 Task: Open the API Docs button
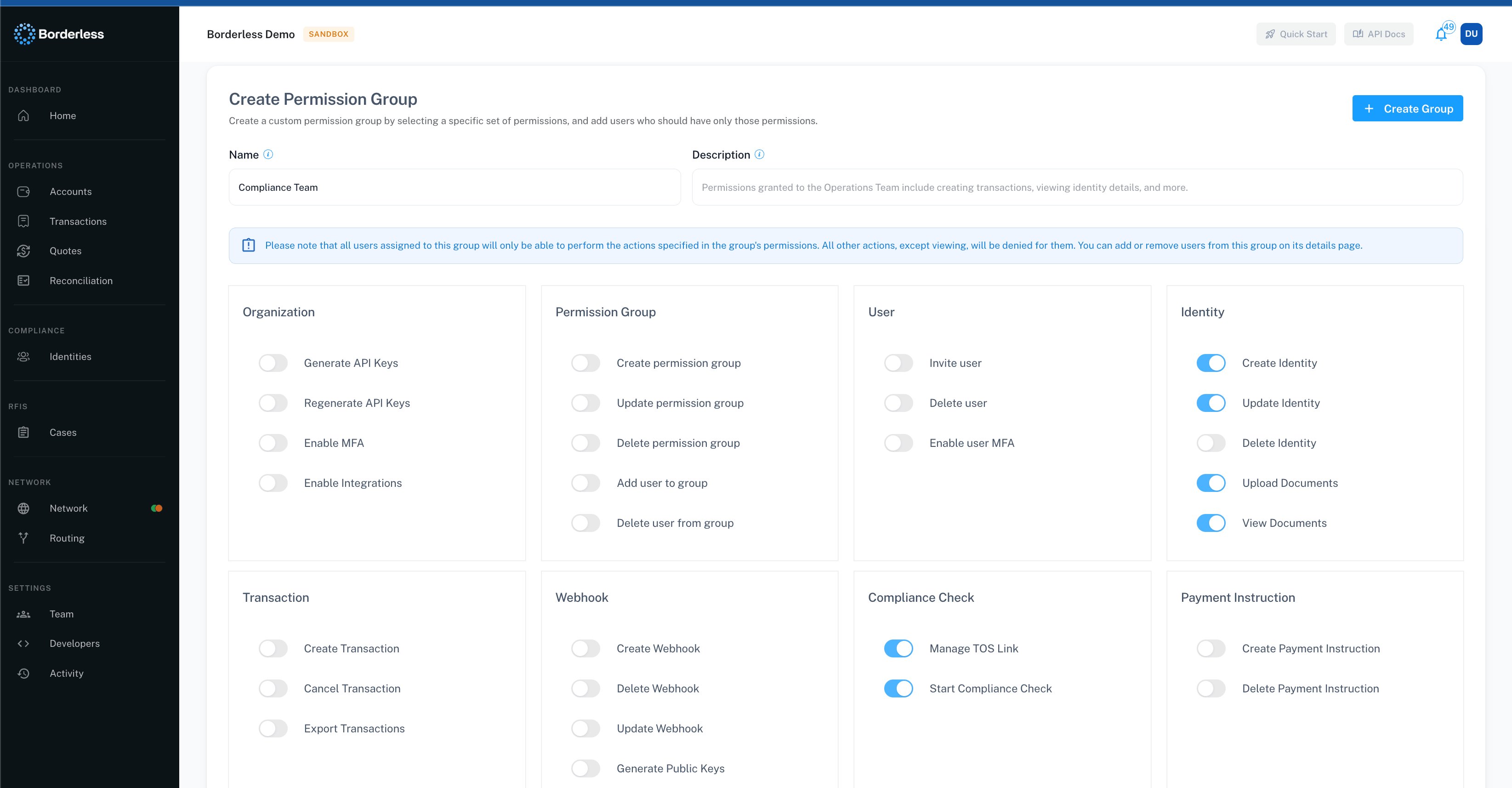[x=1379, y=34]
